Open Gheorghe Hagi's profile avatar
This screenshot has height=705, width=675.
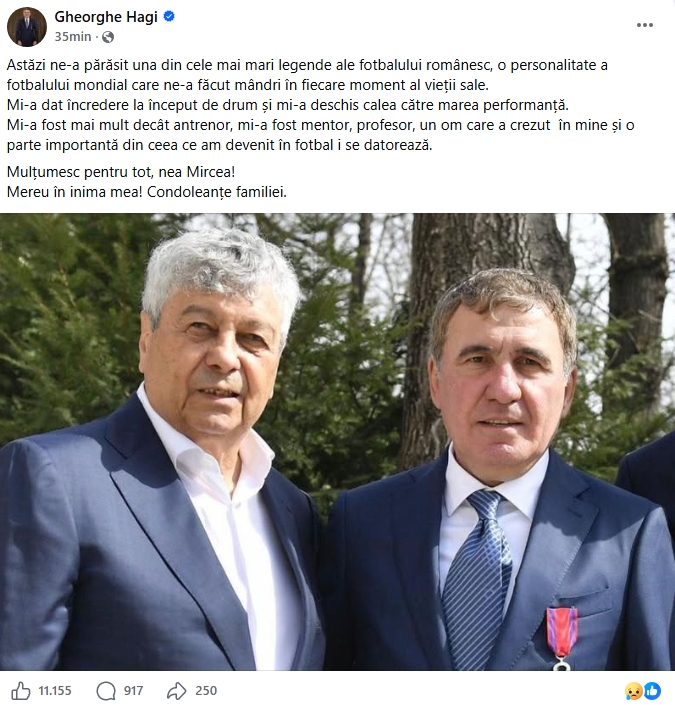click(27, 27)
